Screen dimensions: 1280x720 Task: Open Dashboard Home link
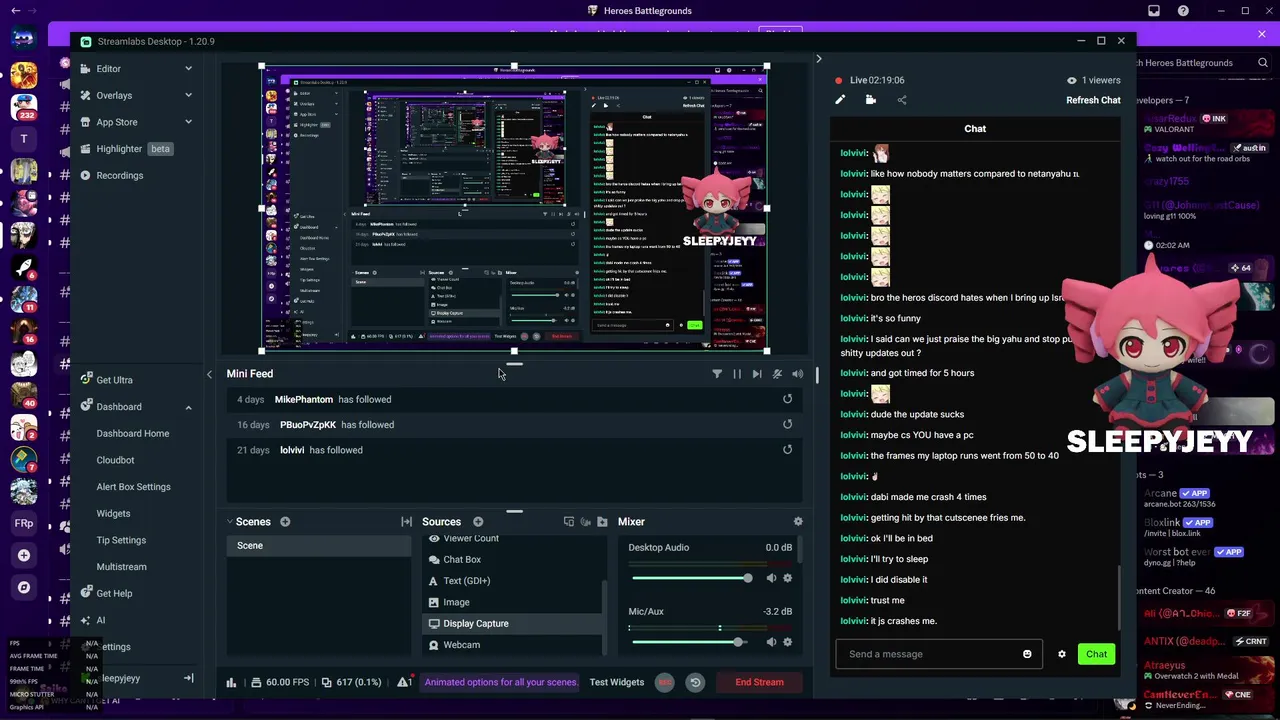133,433
